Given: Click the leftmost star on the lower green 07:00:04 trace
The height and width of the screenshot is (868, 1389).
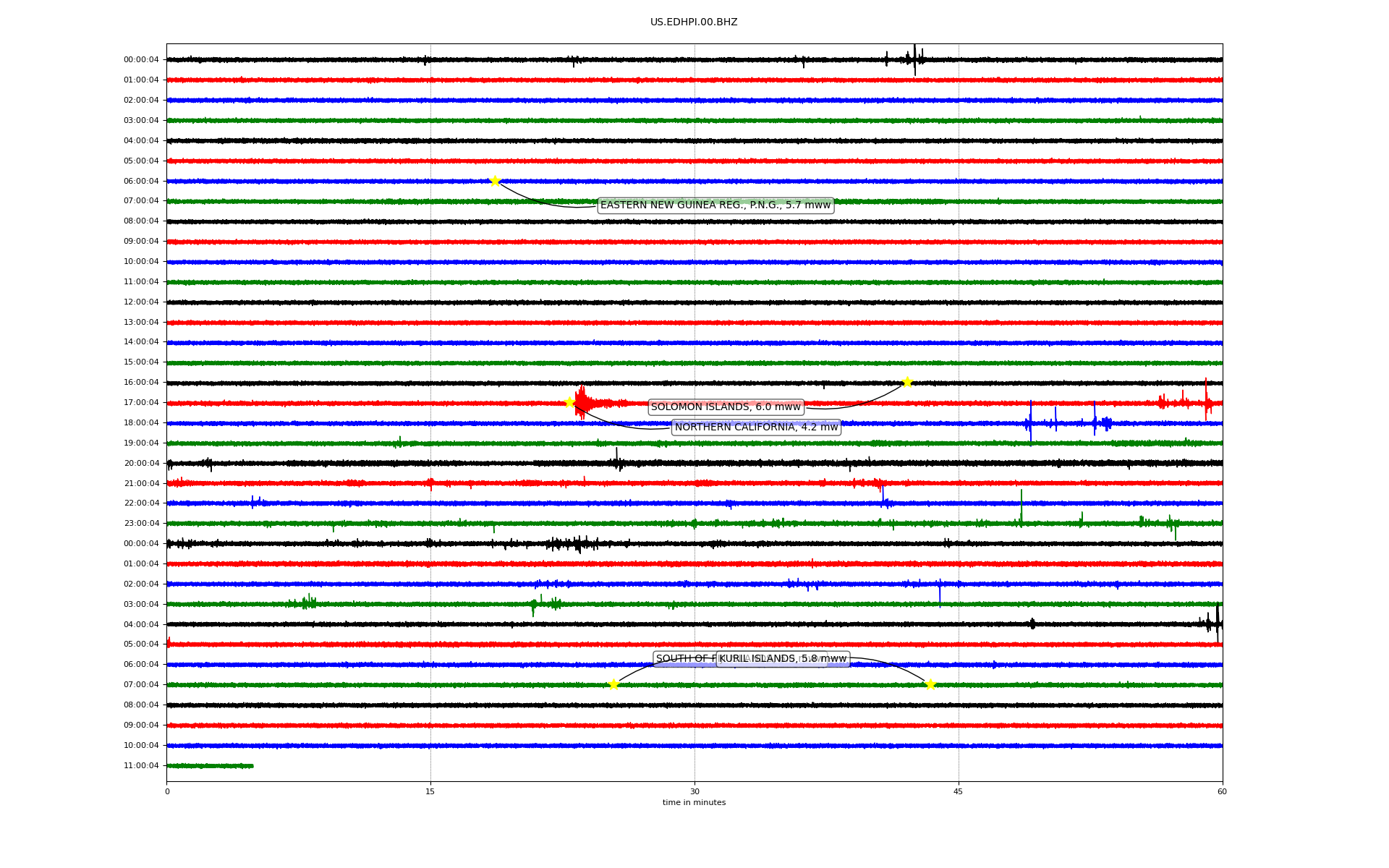Looking at the screenshot, I should pos(613,684).
